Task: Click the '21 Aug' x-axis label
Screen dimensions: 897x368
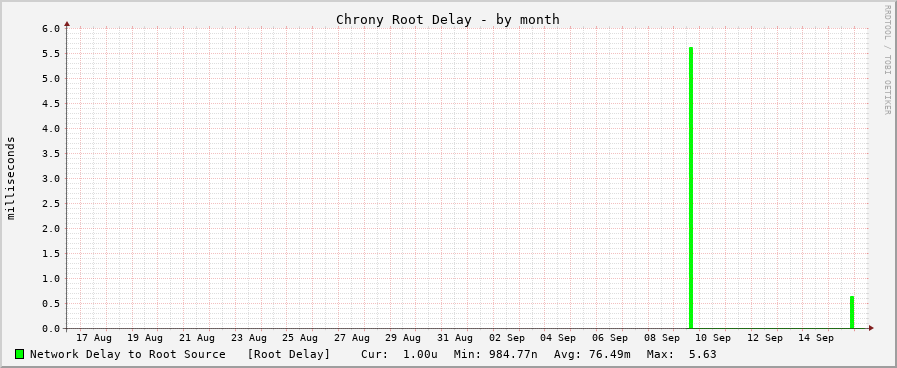Action: tap(197, 338)
